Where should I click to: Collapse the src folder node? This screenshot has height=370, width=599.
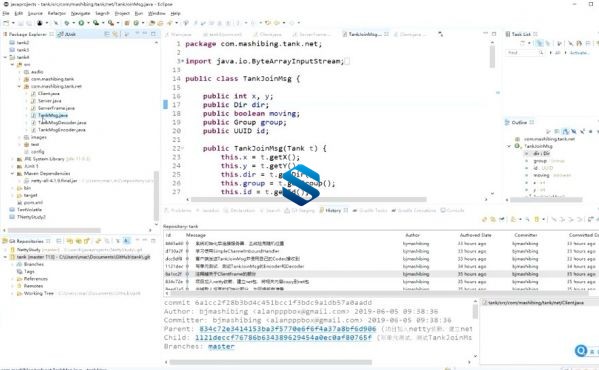pos(12,65)
